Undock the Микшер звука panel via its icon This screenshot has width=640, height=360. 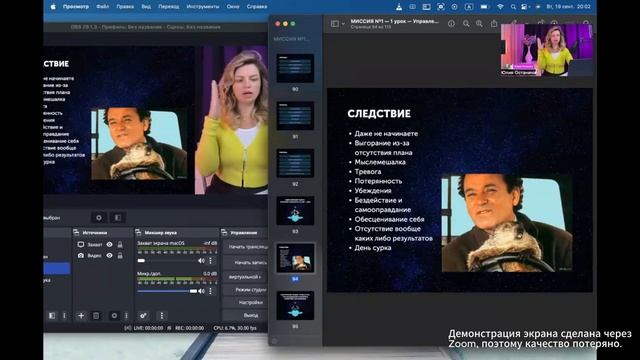pos(138,232)
